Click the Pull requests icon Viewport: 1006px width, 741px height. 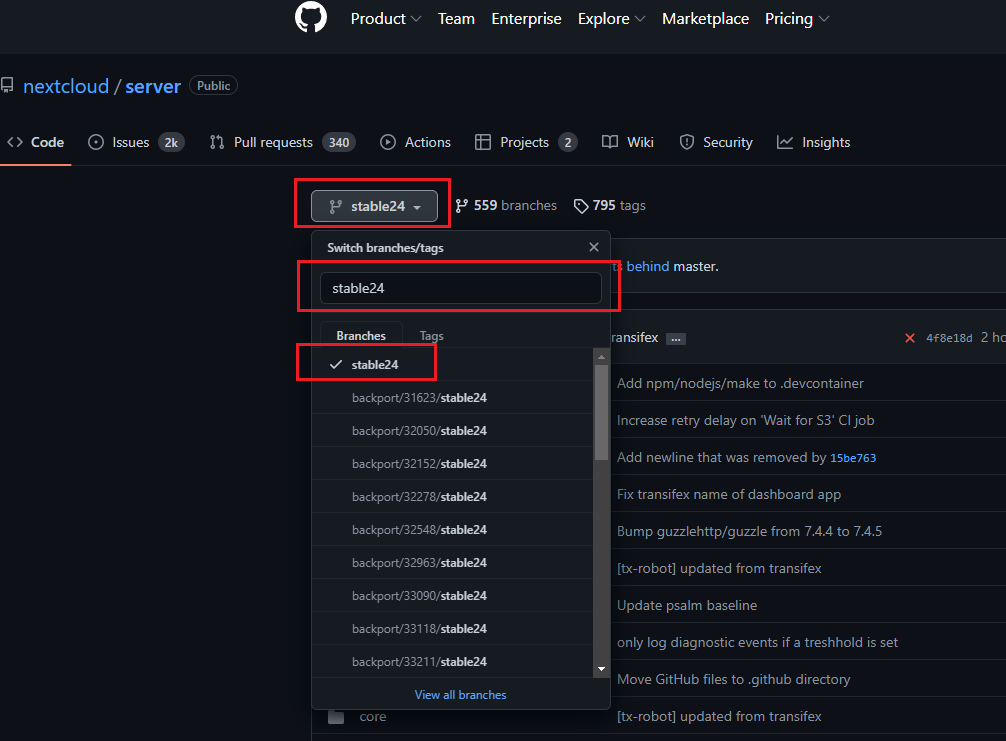(x=217, y=142)
